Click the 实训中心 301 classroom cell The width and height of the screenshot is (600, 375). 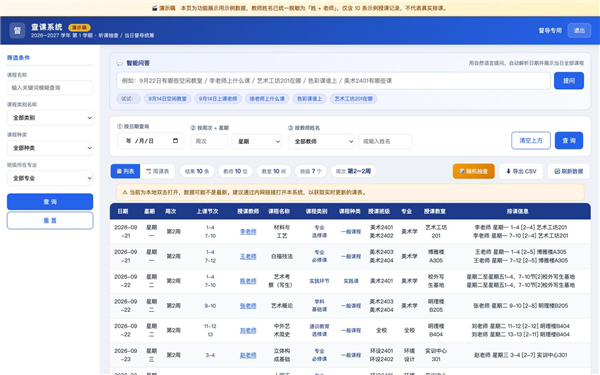pyautogui.click(x=436, y=355)
